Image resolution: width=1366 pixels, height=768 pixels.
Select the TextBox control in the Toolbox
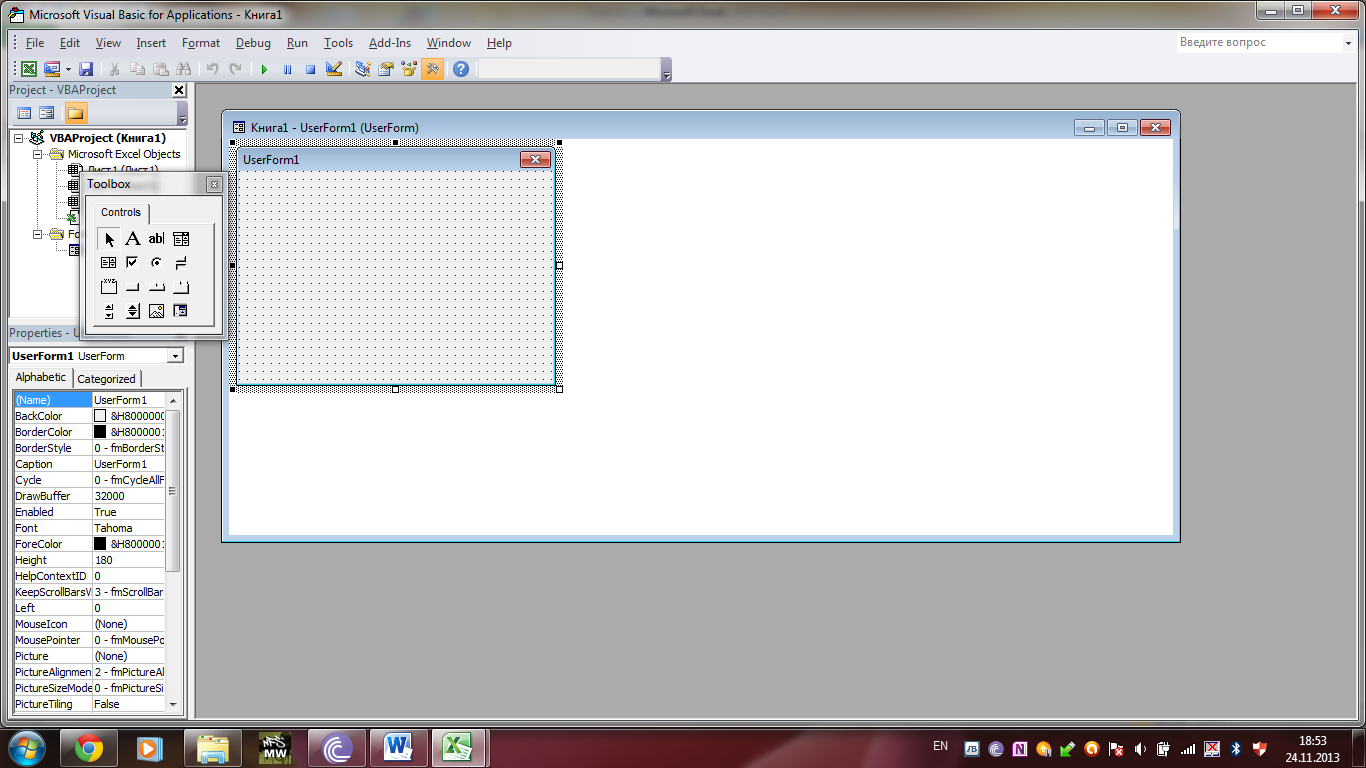pos(156,239)
